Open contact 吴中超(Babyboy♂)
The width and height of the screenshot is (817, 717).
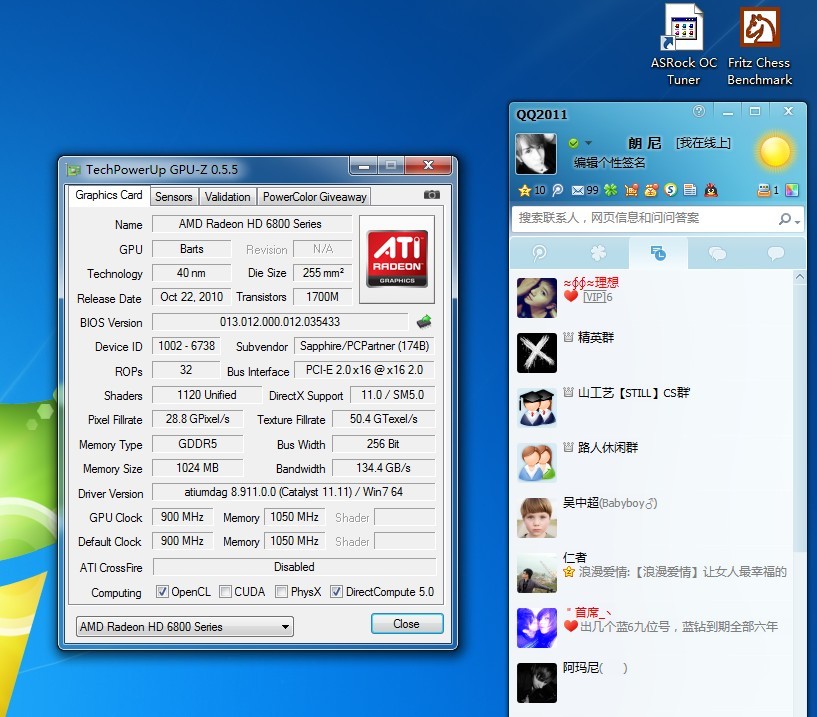coord(652,518)
